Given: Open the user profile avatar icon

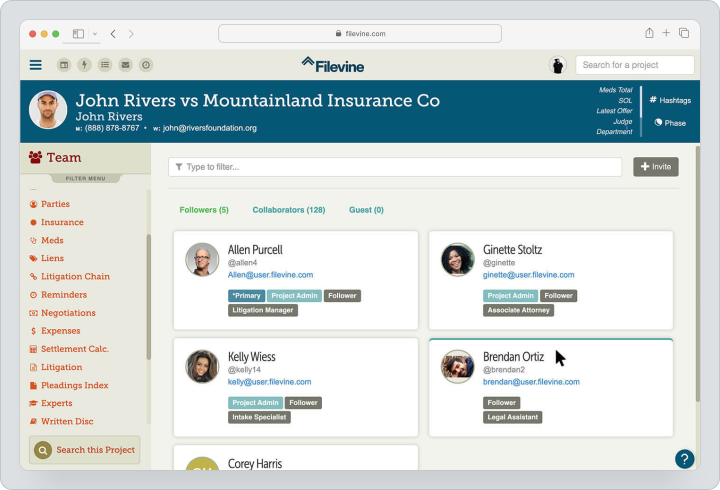Looking at the screenshot, I should pos(557,65).
